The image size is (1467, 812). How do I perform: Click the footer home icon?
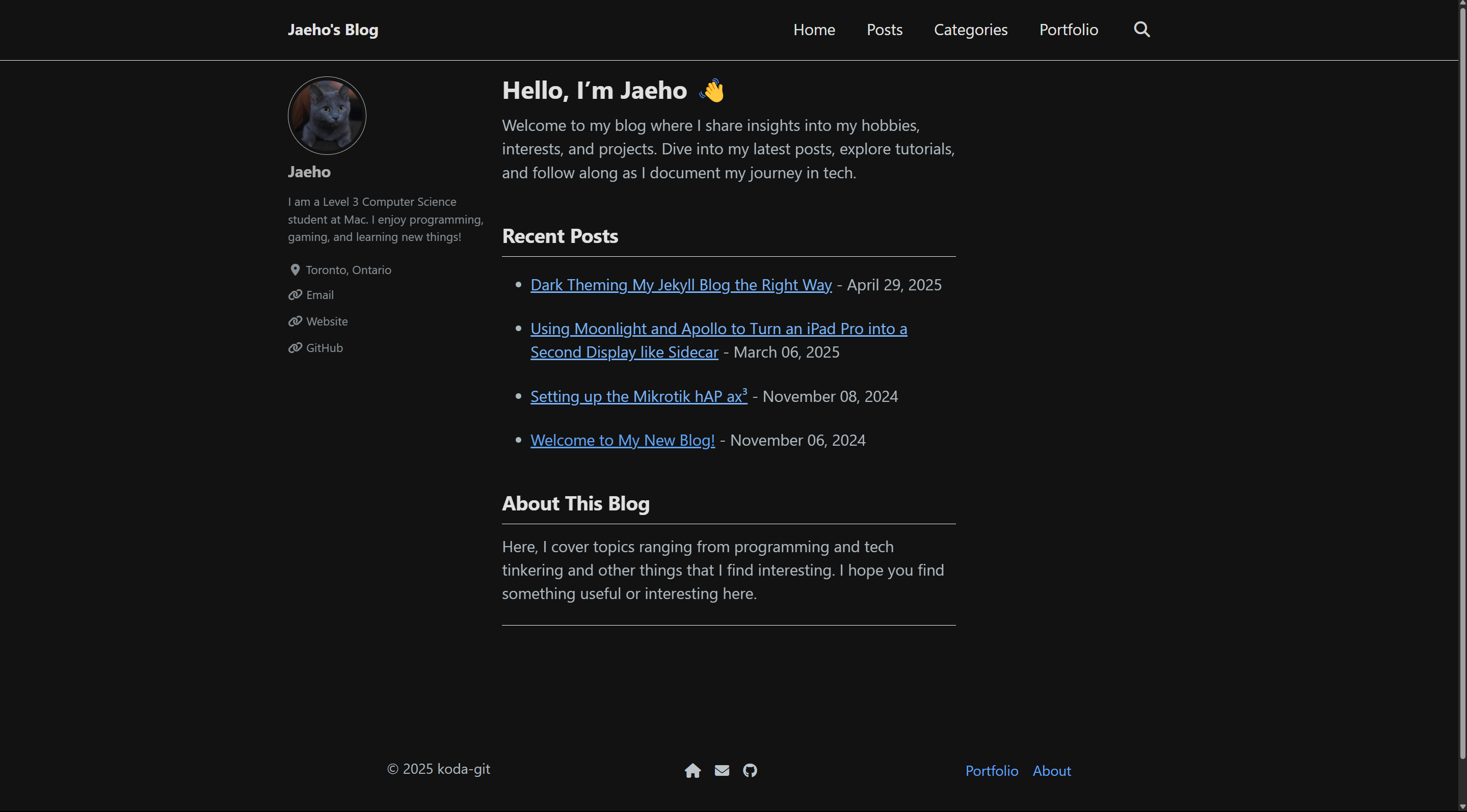coord(692,770)
